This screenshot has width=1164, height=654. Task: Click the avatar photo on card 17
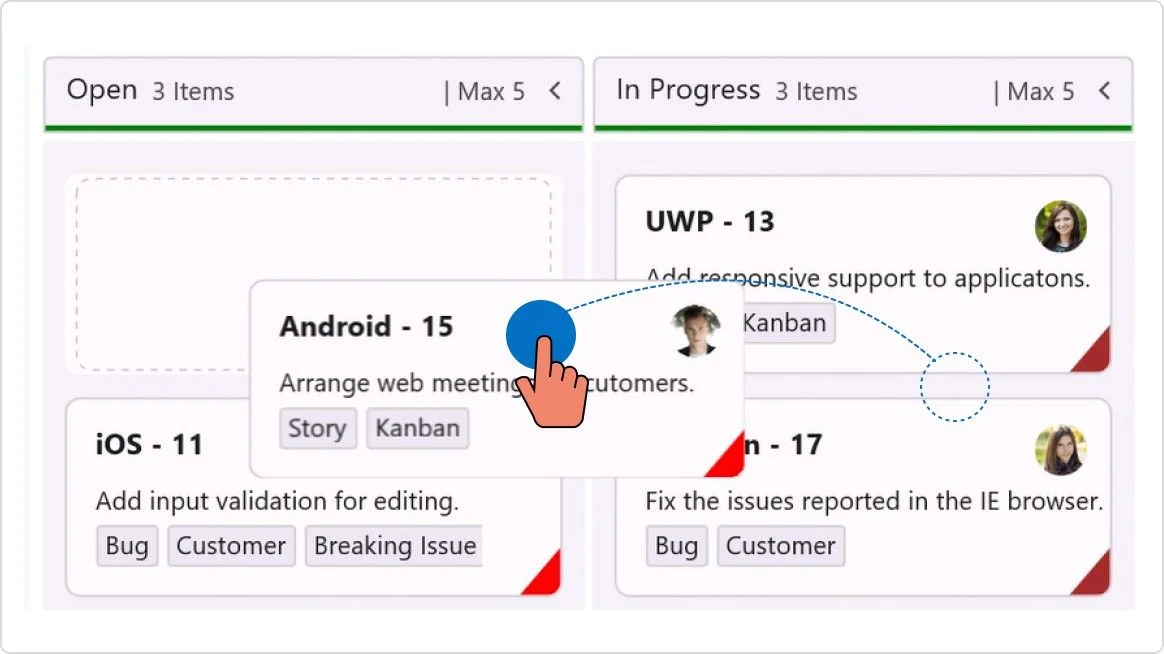[x=1060, y=450]
